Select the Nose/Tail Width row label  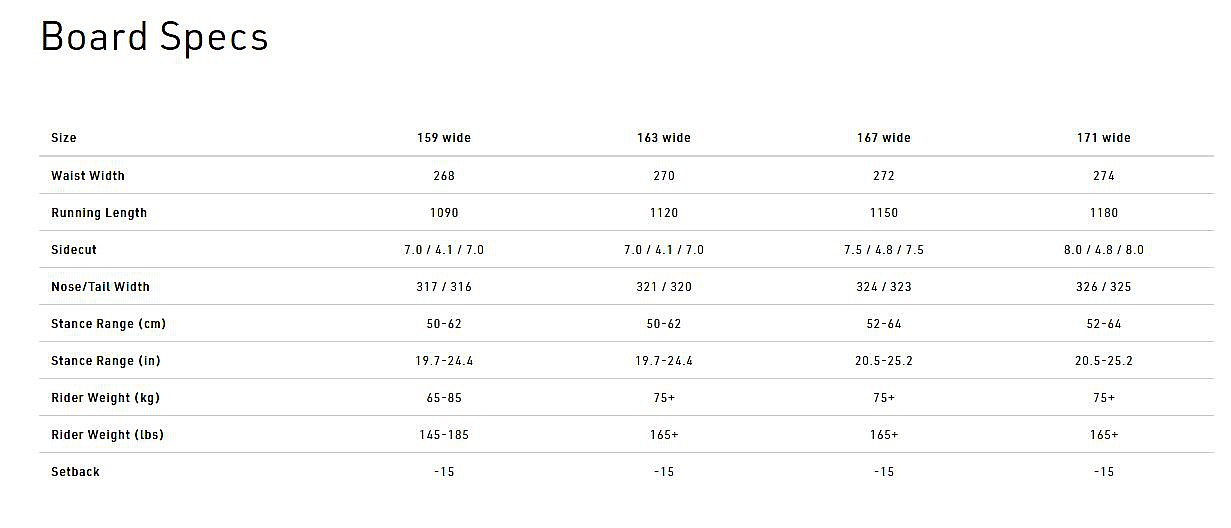[x=100, y=287]
